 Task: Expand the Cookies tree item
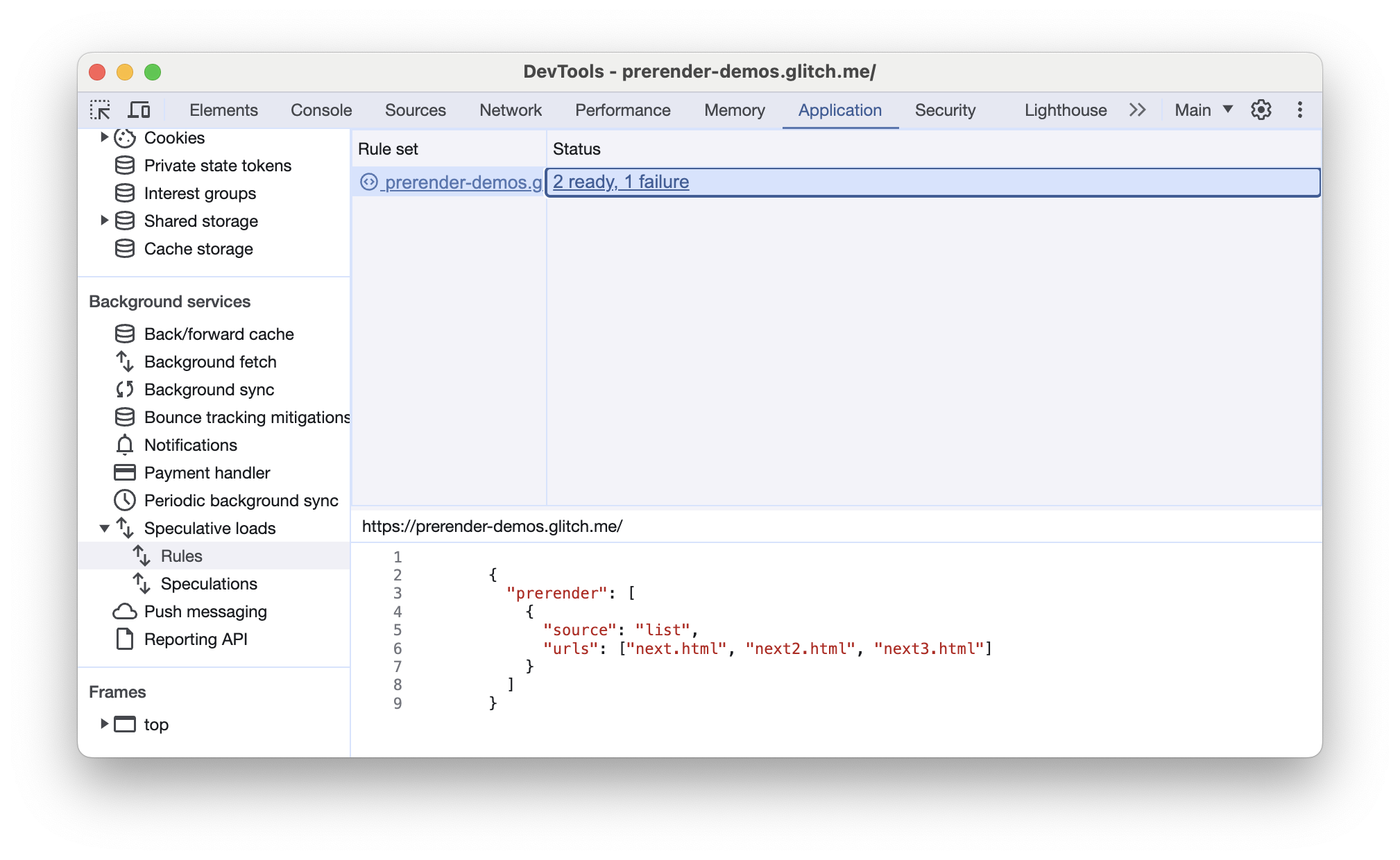pos(103,138)
